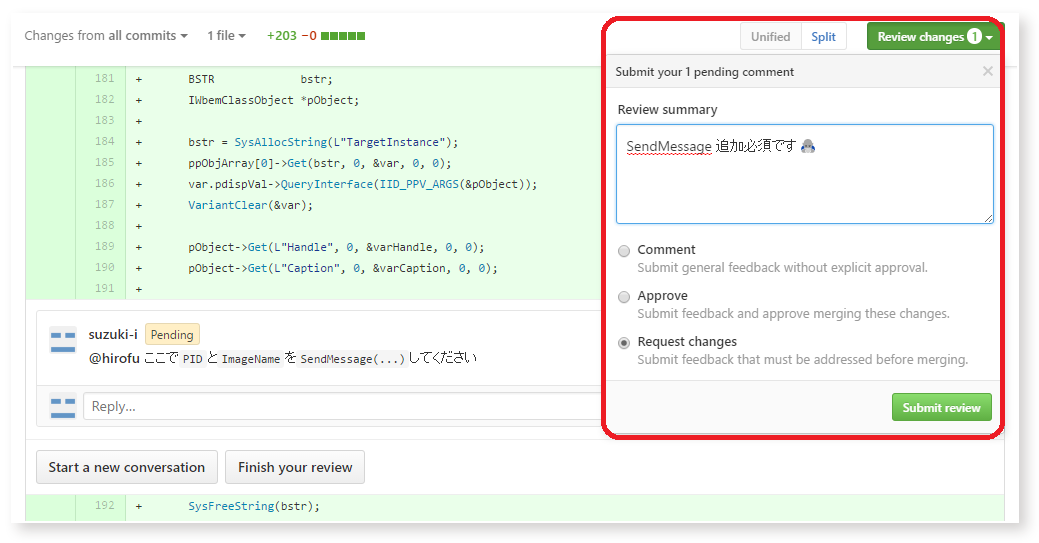Screen dimensions: 1039x543
Task: Click the textarea resize handle corner
Action: 988,218
